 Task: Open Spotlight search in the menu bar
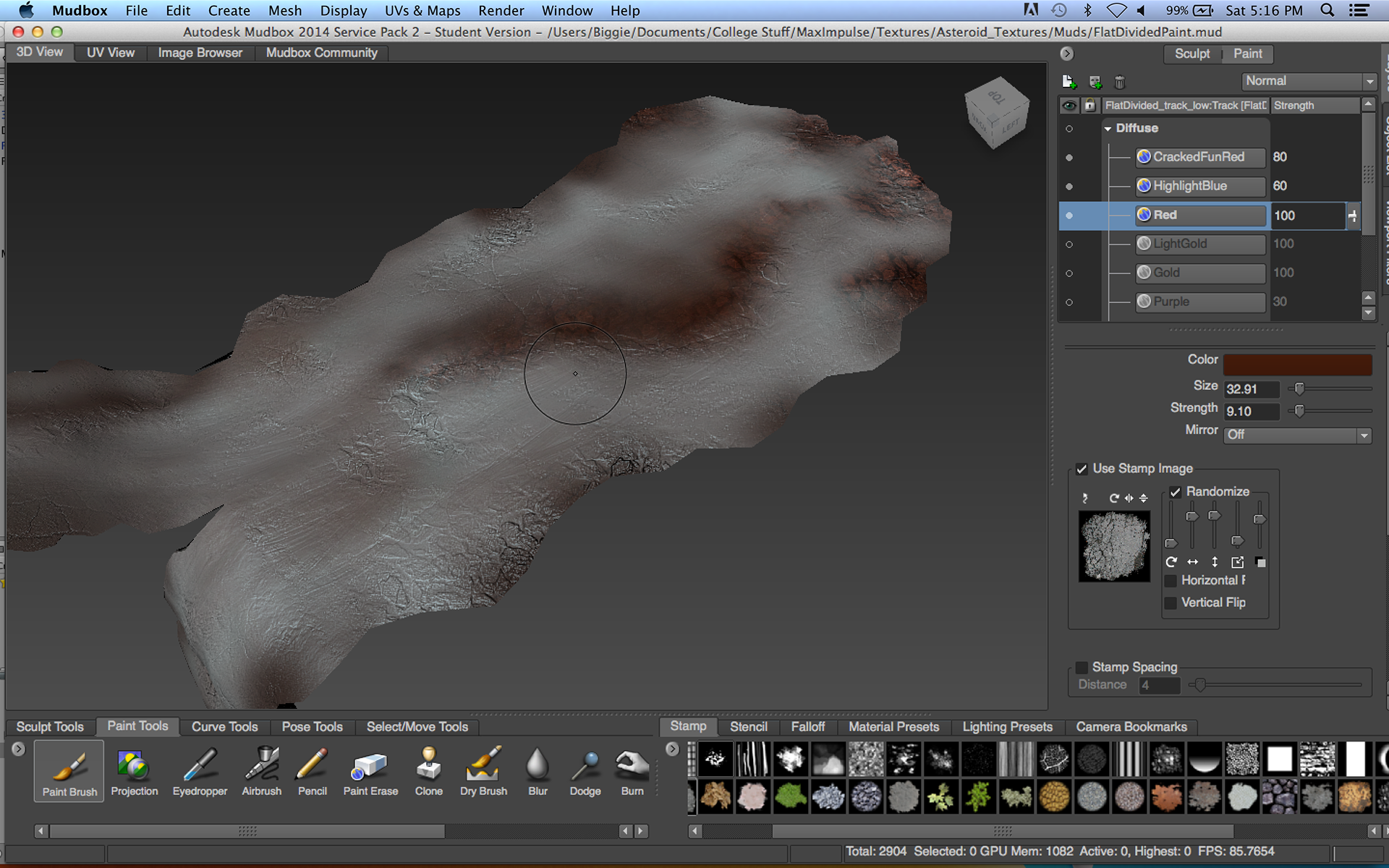(x=1328, y=10)
